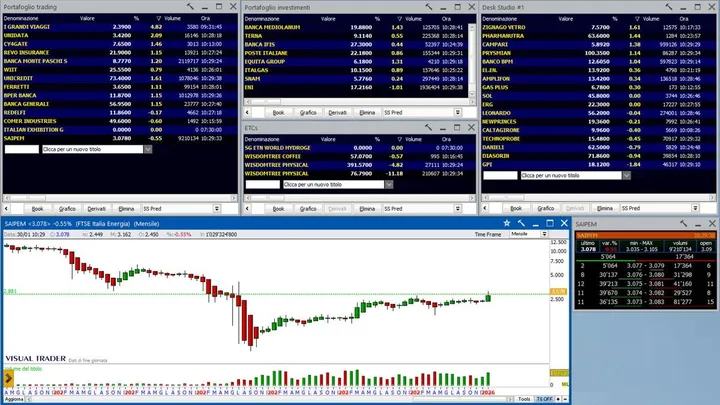Click empty ticker field in Portafoglio trading
The image size is (720, 405).
(x=22, y=149)
